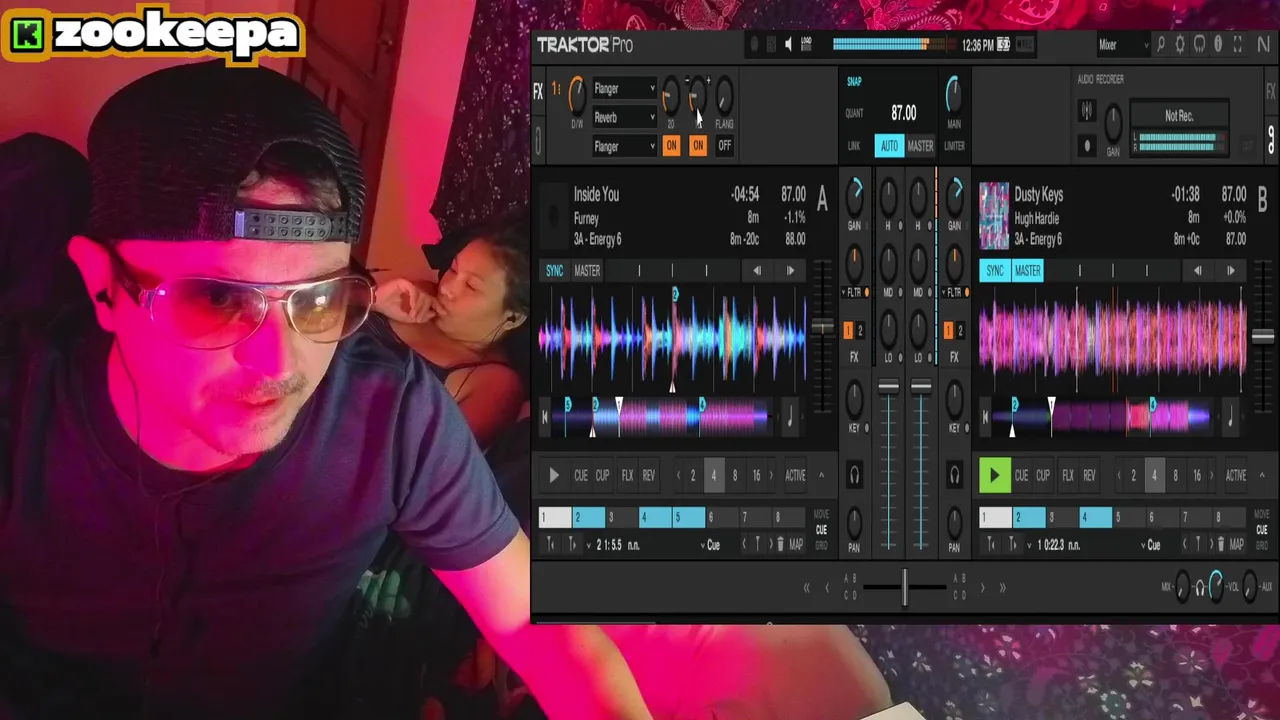This screenshot has height=720, width=1280.
Task: Click CUE button on deck B transport
Action: 1021,476
